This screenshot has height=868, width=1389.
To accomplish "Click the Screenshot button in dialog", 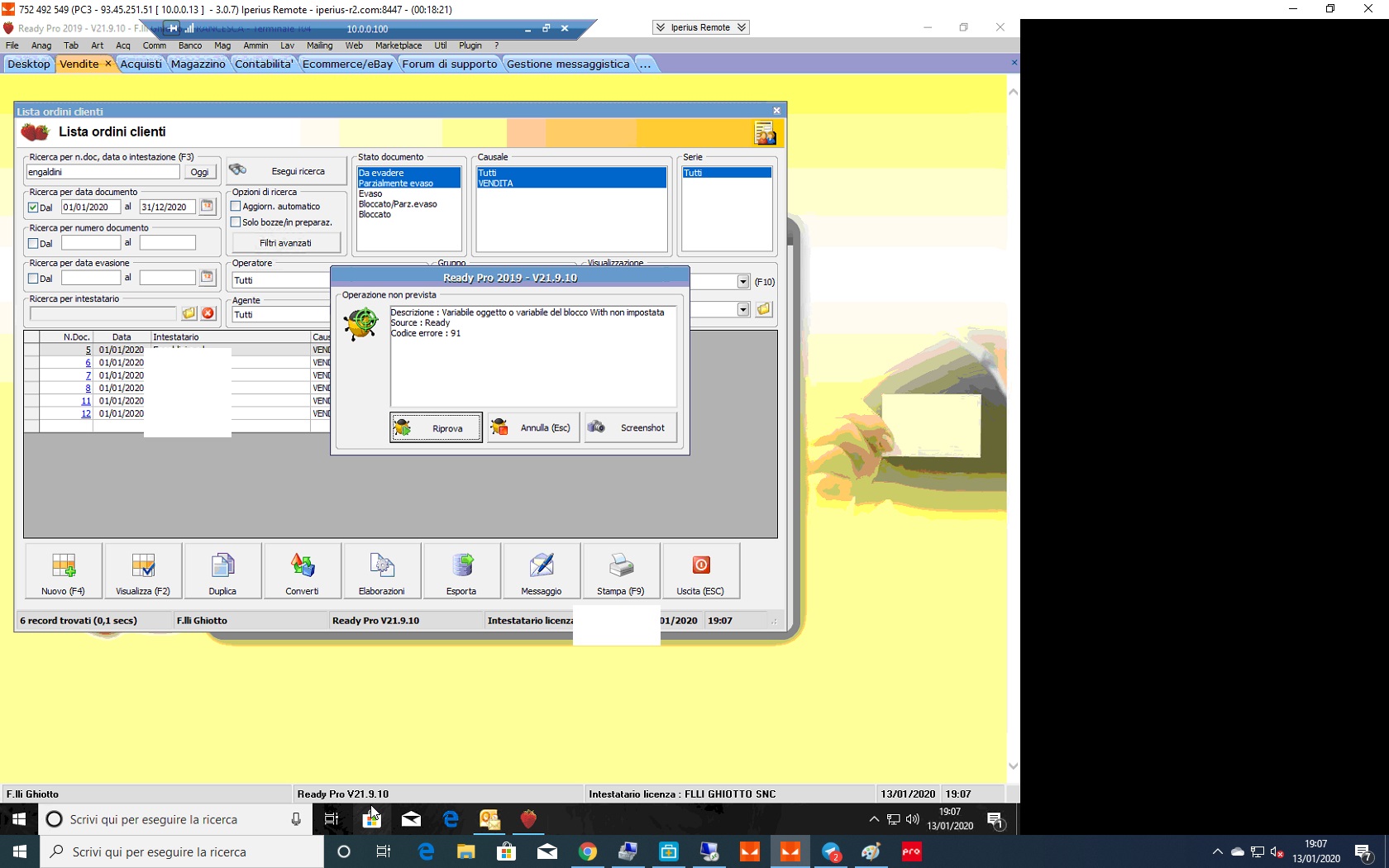I will [631, 427].
